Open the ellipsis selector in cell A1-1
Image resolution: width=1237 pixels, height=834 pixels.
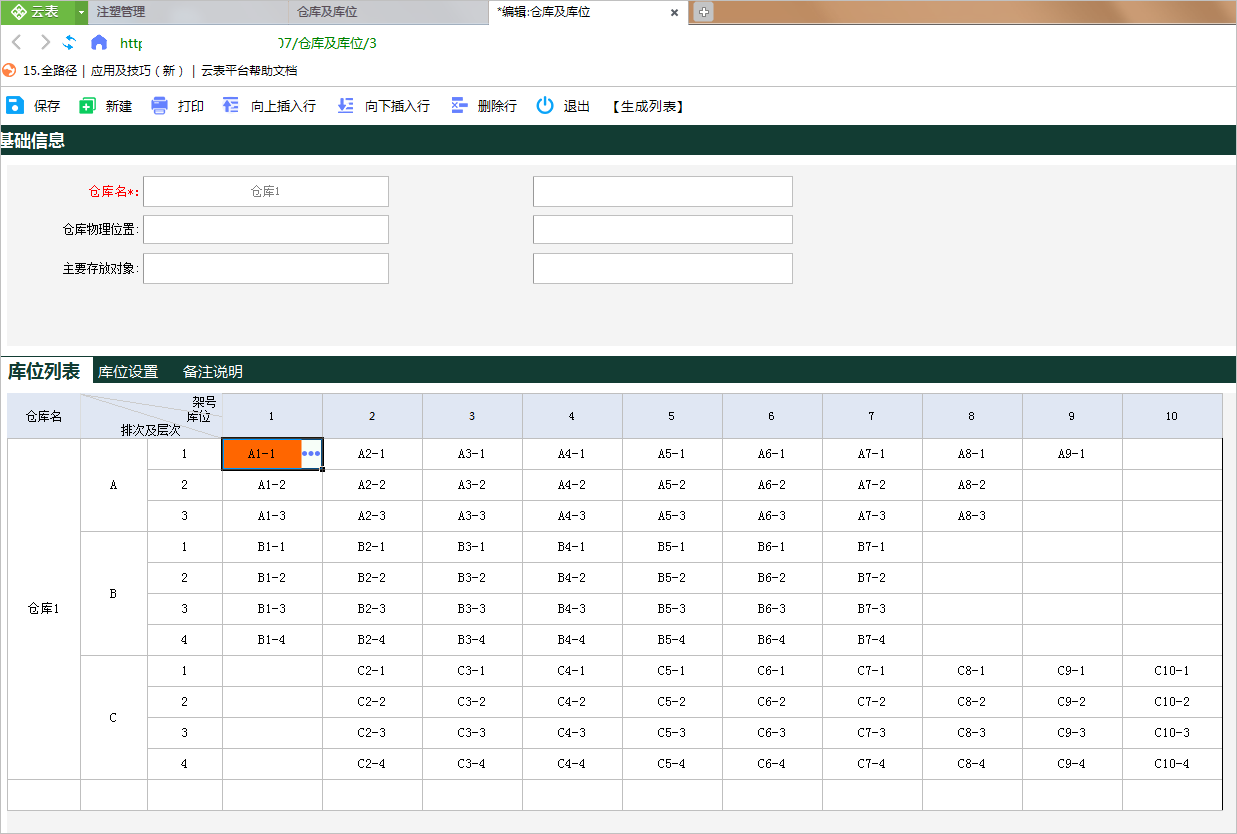click(x=311, y=454)
